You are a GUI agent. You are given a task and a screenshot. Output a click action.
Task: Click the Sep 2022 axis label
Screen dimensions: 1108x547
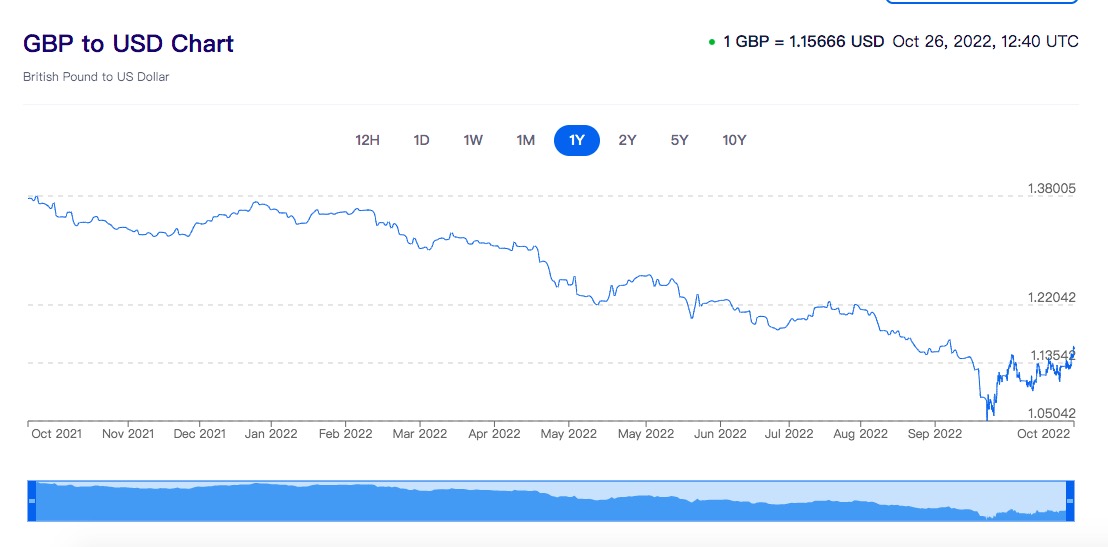[933, 434]
